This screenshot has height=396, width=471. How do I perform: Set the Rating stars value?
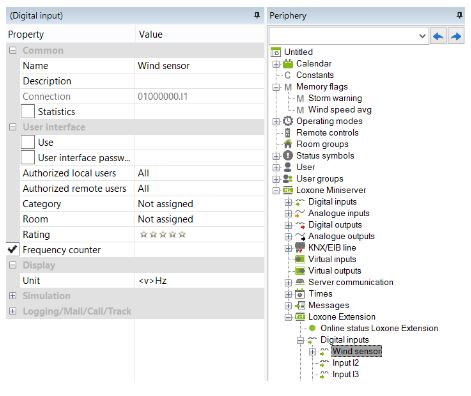click(163, 235)
